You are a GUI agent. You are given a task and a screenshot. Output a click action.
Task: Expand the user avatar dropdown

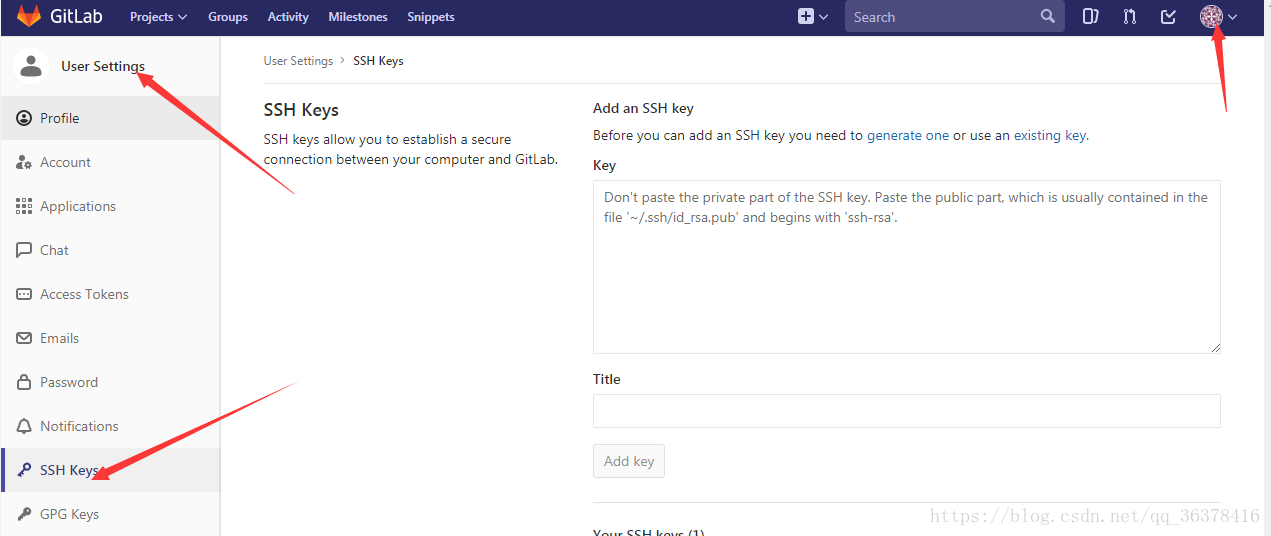pos(1219,17)
